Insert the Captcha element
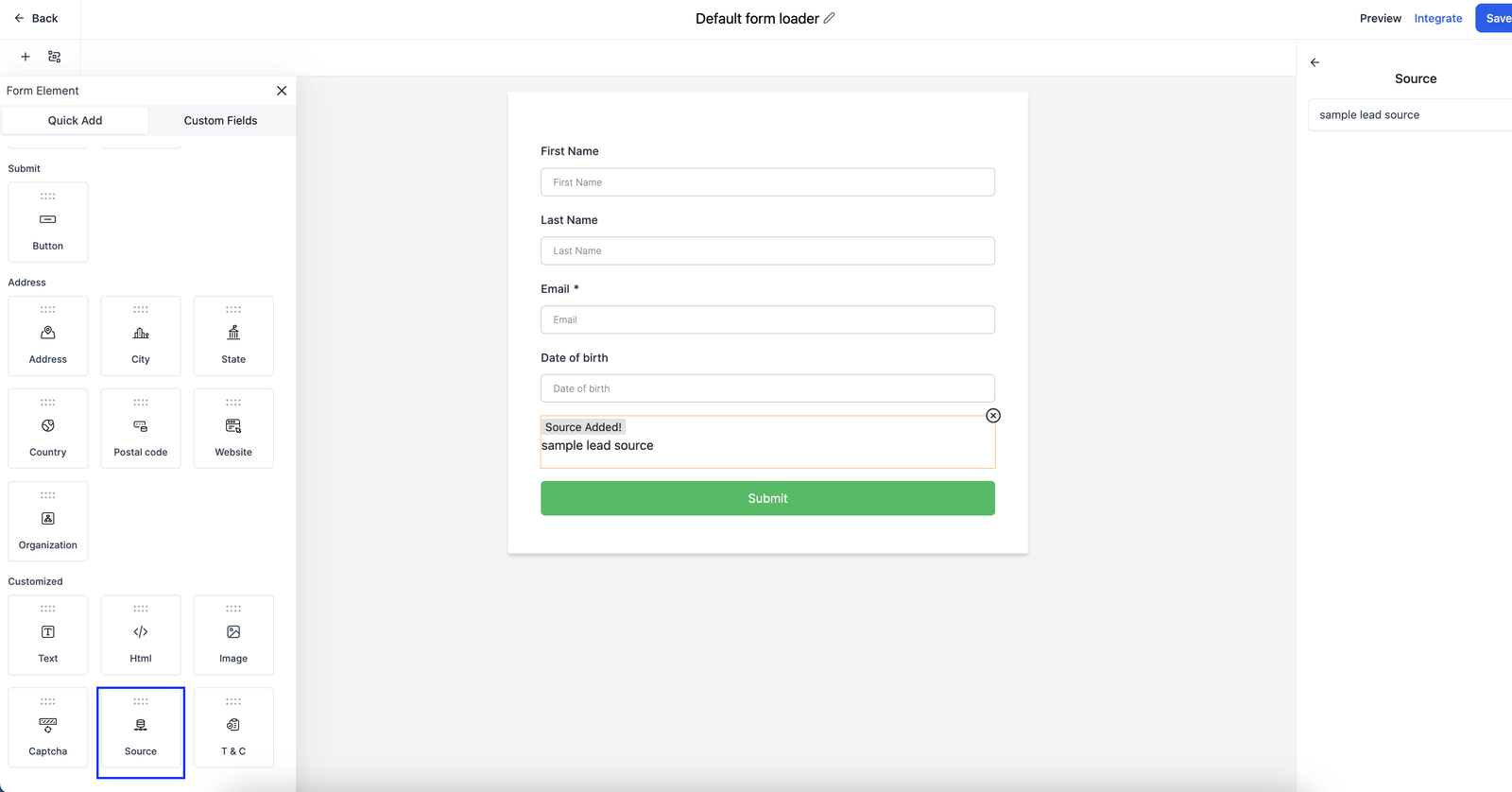 [47, 729]
